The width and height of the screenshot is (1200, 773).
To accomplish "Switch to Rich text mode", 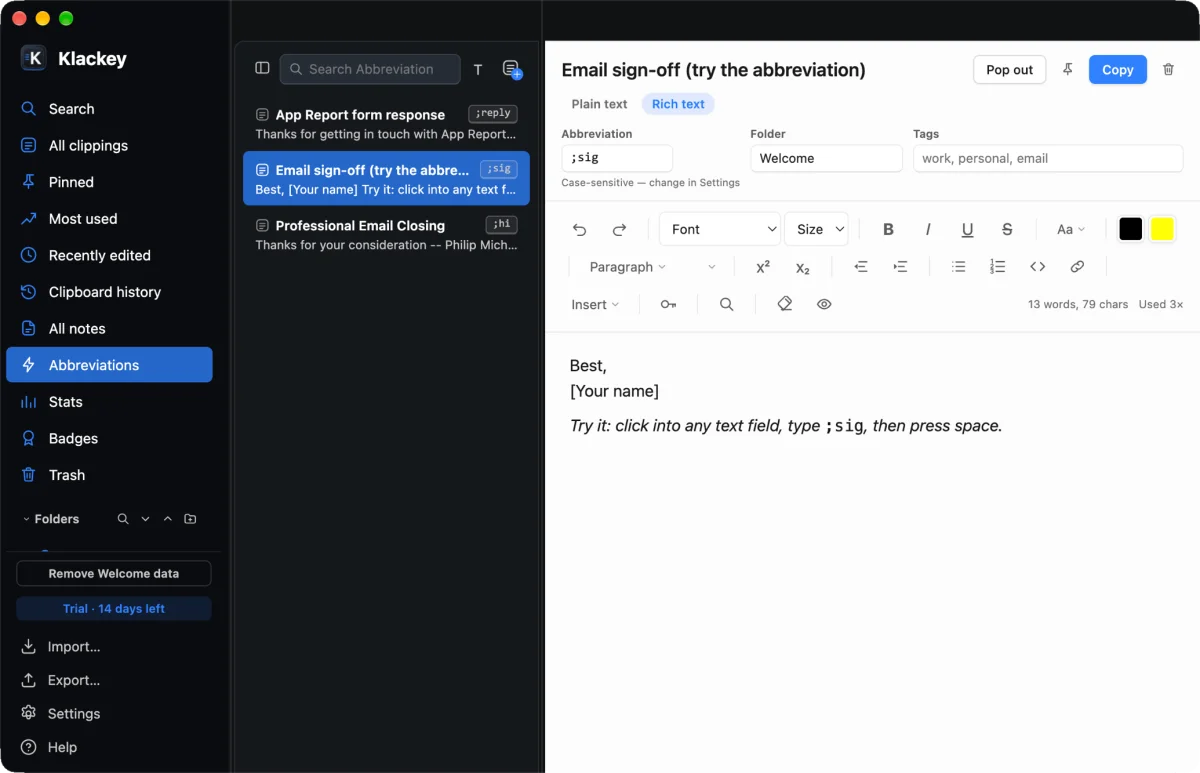I will point(678,104).
